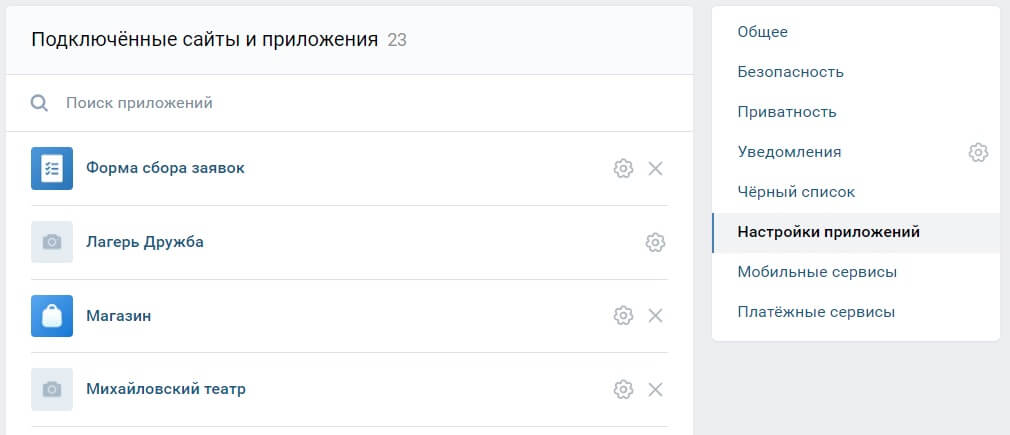
Task: Open settings gear for Форма сбора заявок
Action: point(623,168)
